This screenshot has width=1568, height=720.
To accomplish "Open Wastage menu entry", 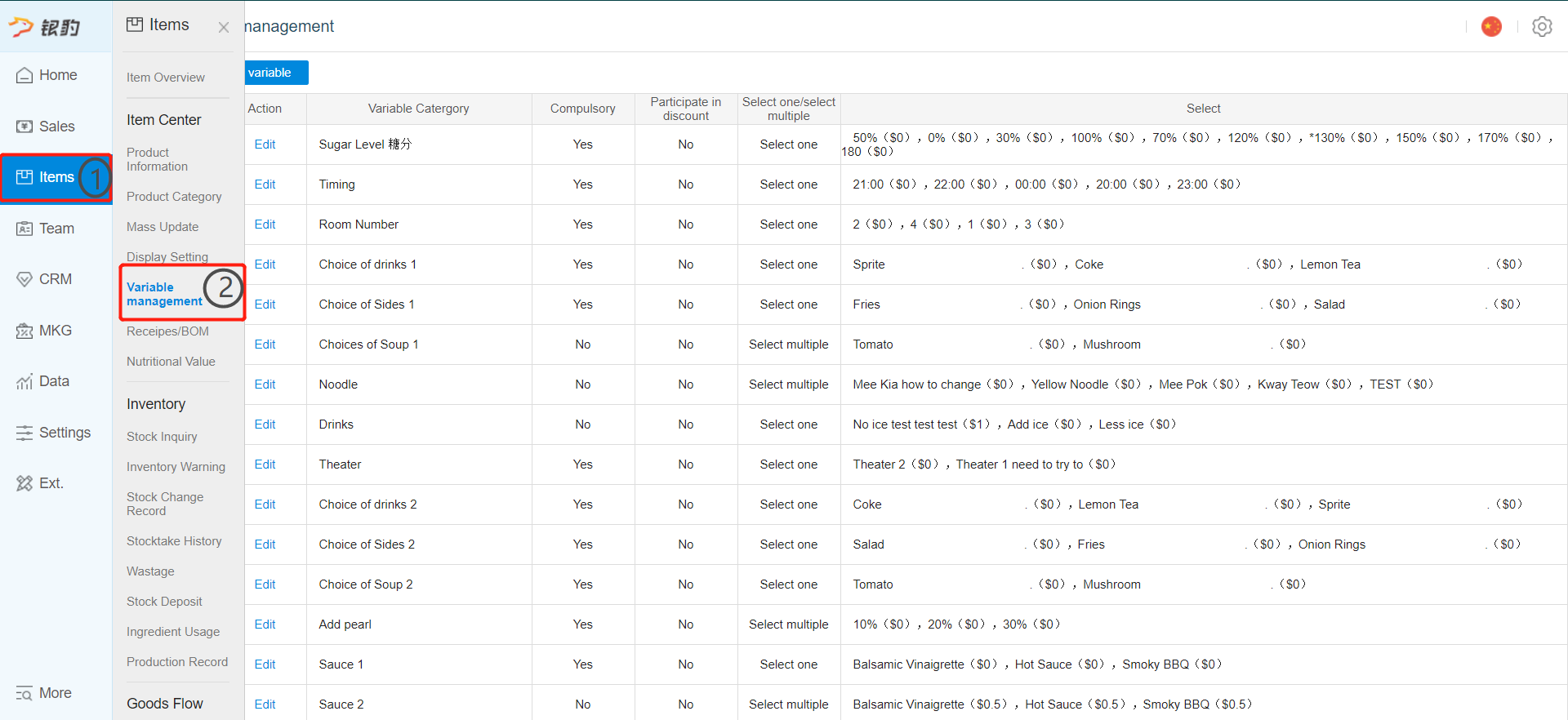I will [x=150, y=571].
